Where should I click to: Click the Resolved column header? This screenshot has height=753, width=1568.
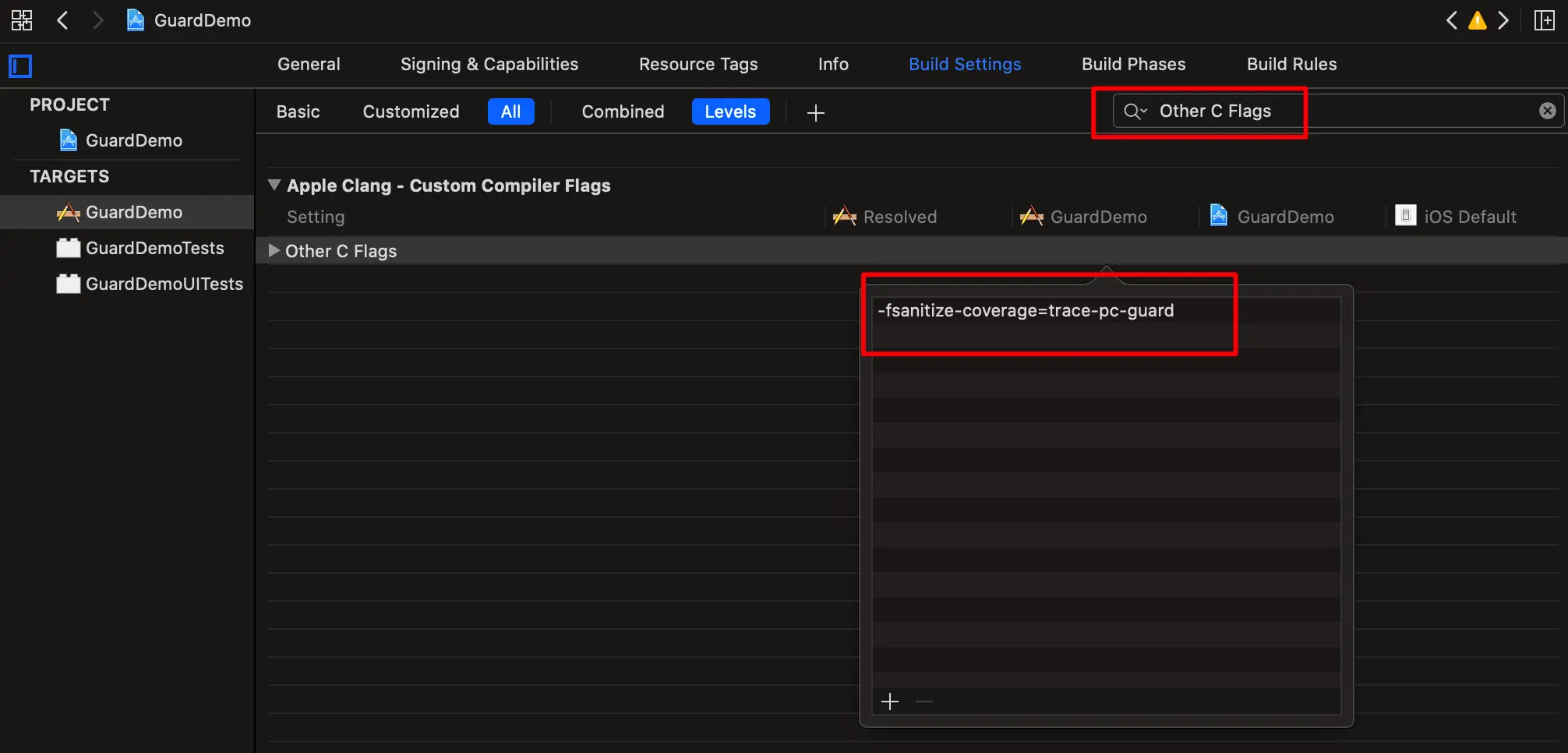pyautogui.click(x=899, y=217)
